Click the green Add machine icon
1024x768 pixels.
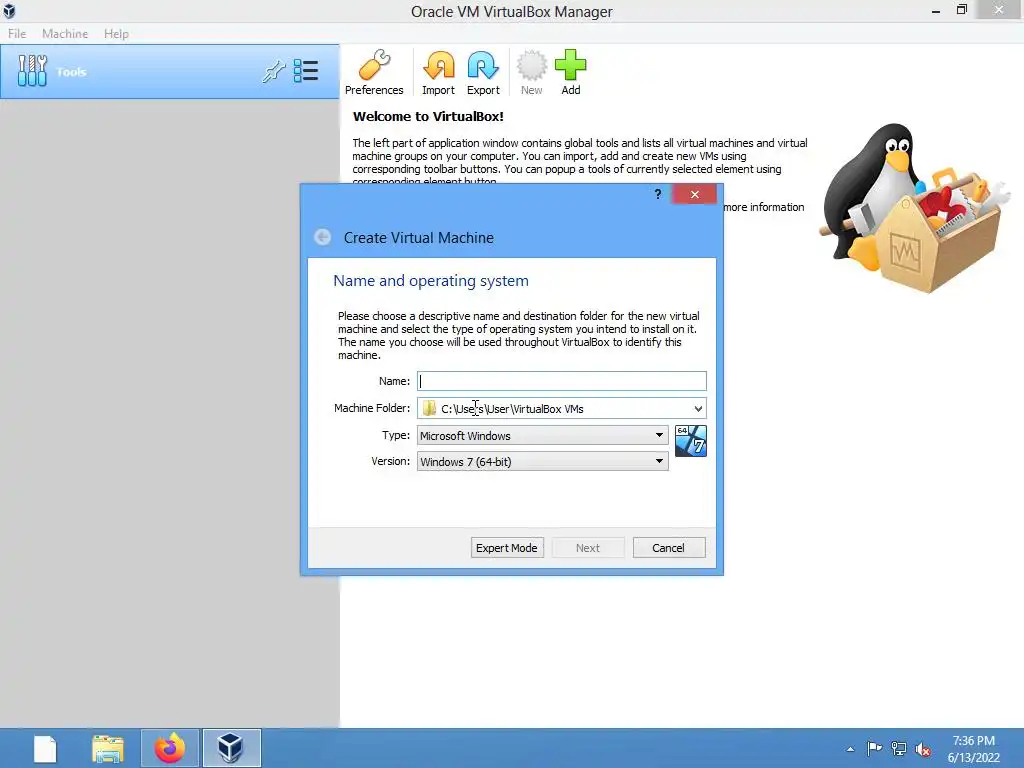click(x=571, y=72)
